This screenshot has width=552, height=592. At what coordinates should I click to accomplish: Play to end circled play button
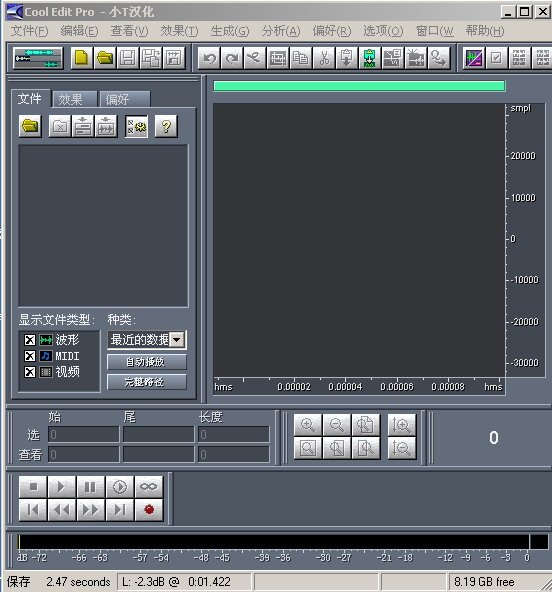tap(120, 487)
